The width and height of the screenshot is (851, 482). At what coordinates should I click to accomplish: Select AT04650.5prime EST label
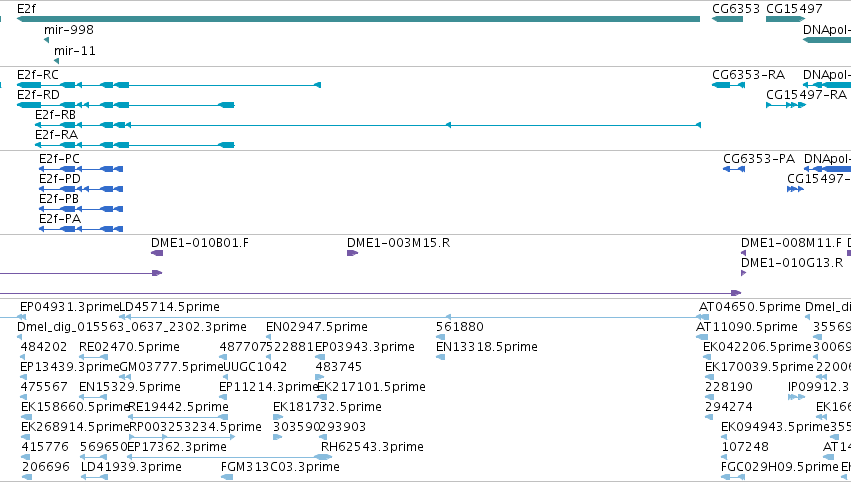pos(750,307)
